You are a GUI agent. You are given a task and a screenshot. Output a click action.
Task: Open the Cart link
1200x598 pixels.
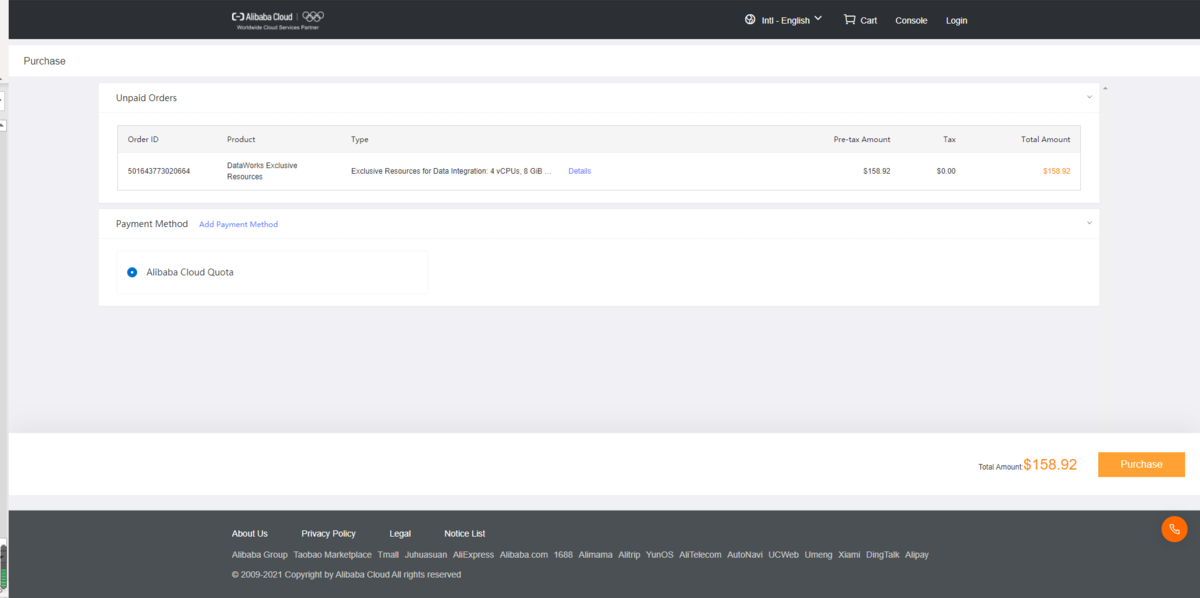point(868,20)
